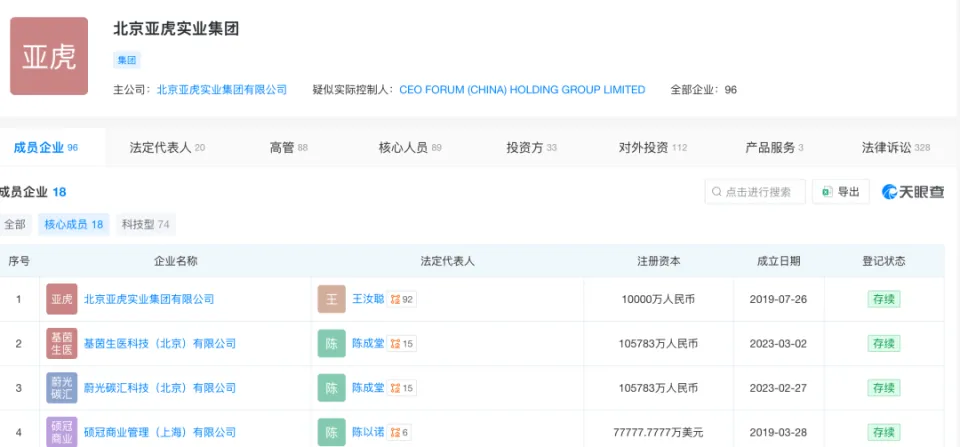Click the 陈 avatar in row 4
960x447 pixels.
pos(332,432)
